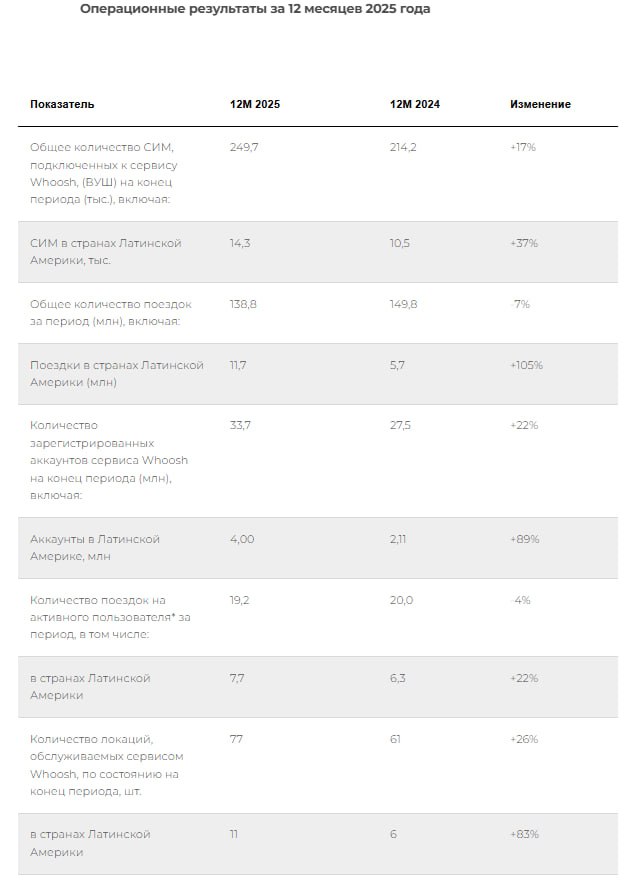
Task: Click the '+83%' change cell
Action: 524,834
